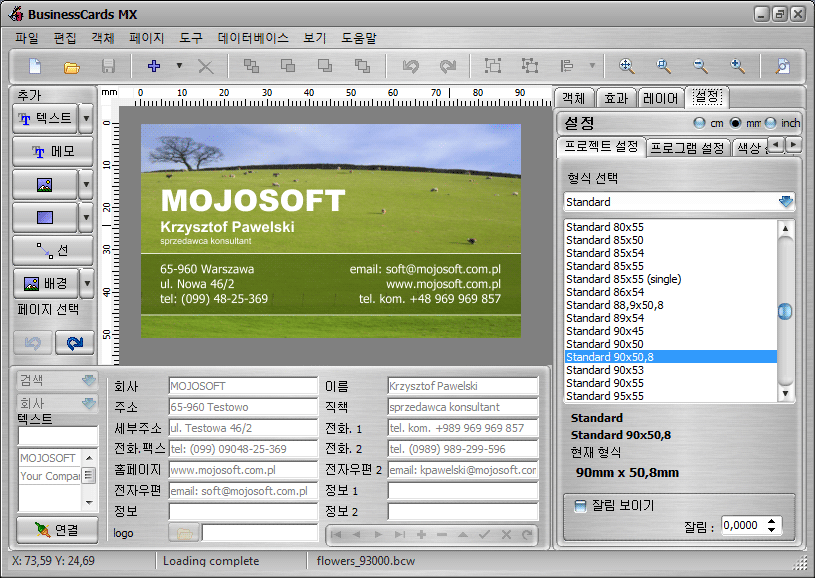Refresh database records icon

(x=527, y=534)
